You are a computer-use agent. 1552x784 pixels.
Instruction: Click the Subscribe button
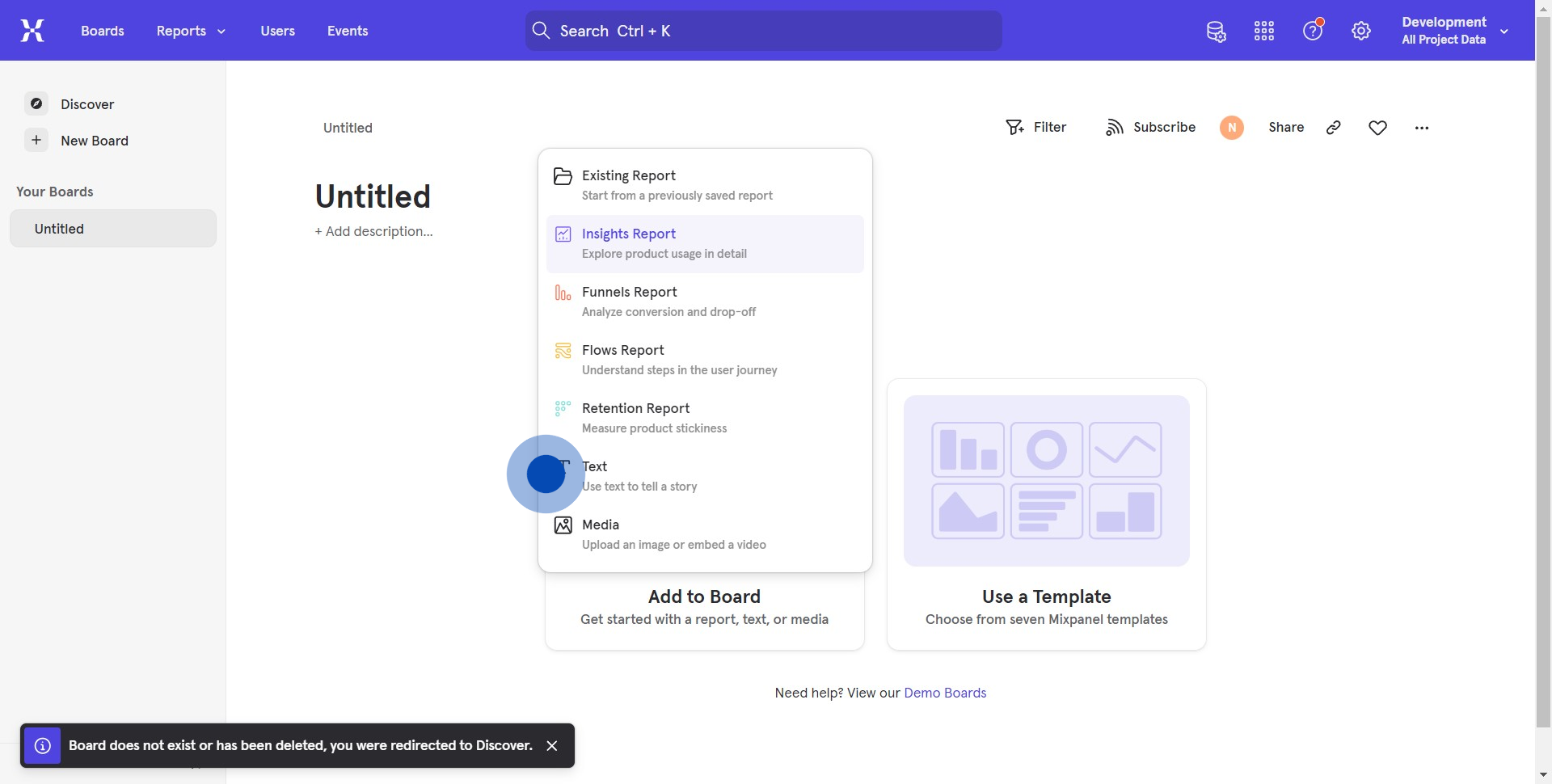[x=1150, y=128]
